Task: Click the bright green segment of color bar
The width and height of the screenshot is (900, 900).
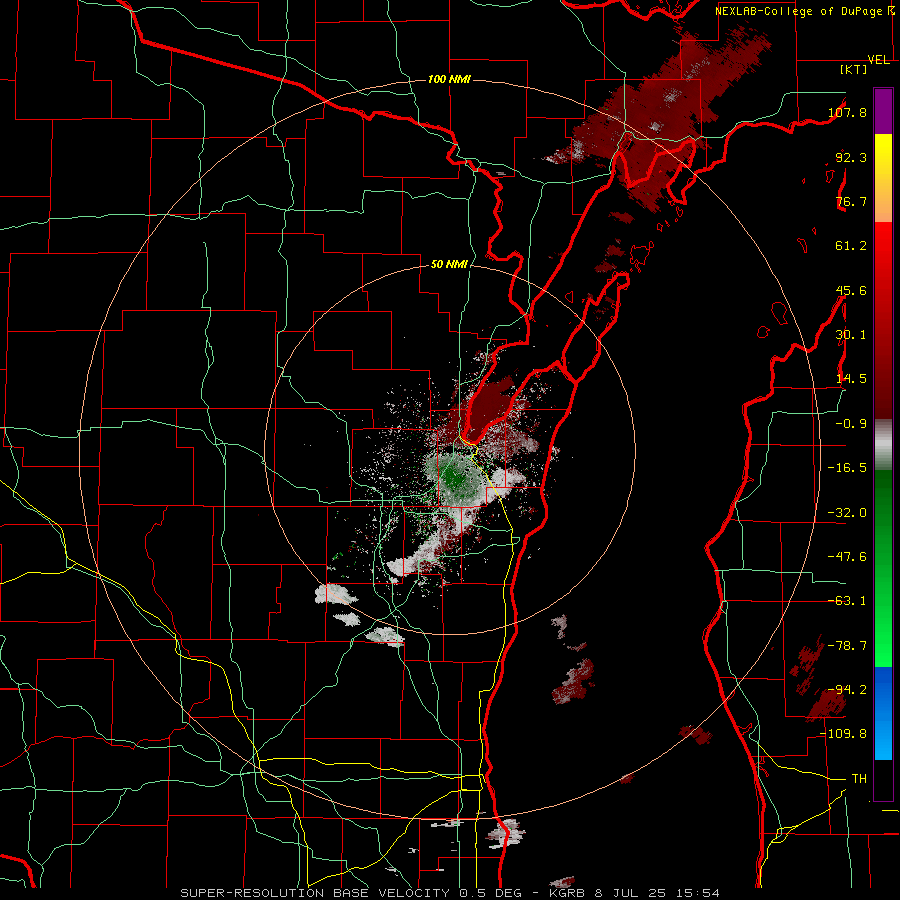Action: 883,568
